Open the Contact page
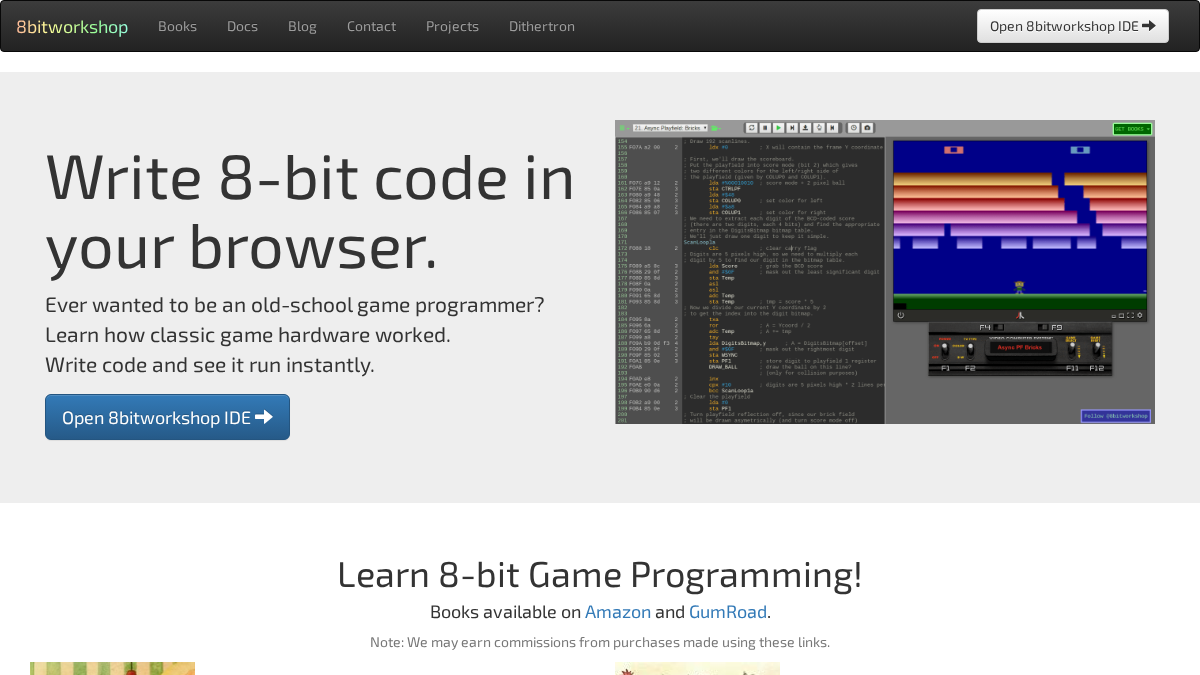This screenshot has width=1200, height=675. [x=371, y=26]
